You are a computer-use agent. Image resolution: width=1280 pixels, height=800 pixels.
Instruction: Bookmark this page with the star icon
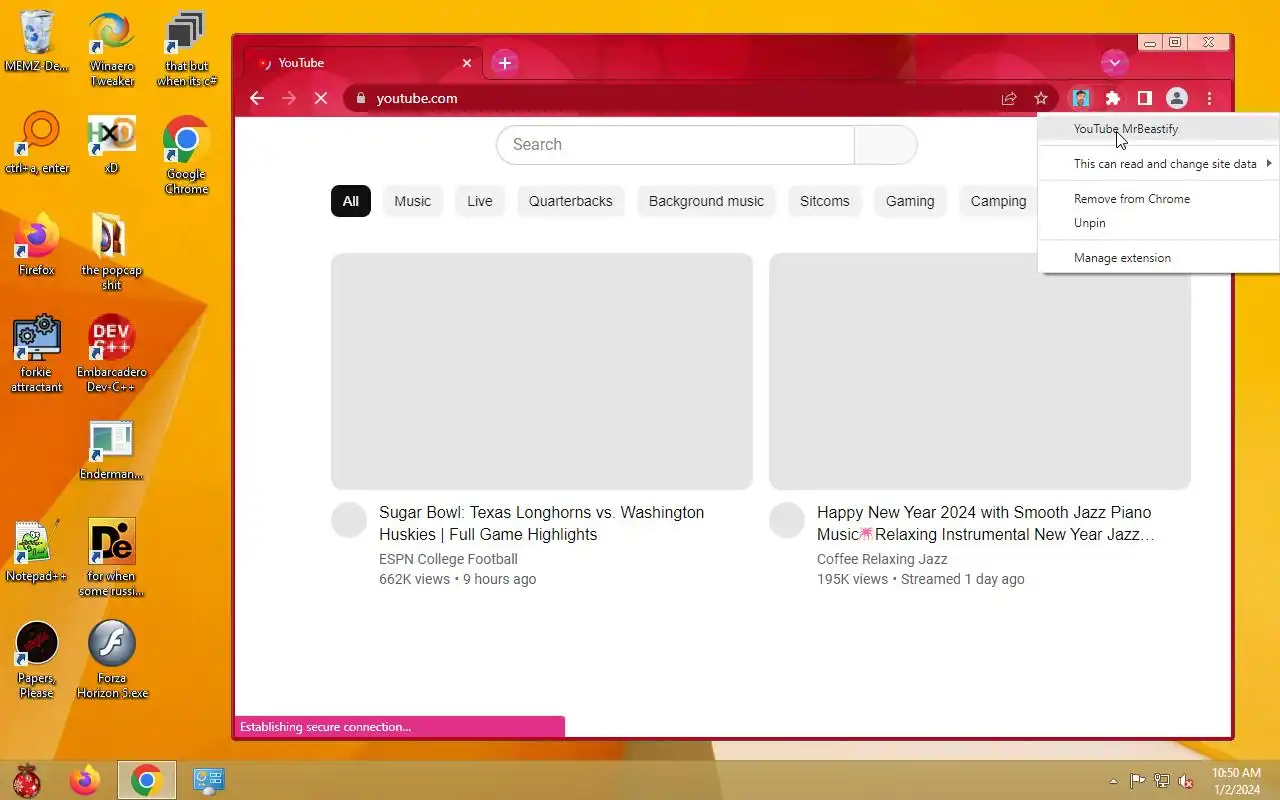click(x=1041, y=98)
